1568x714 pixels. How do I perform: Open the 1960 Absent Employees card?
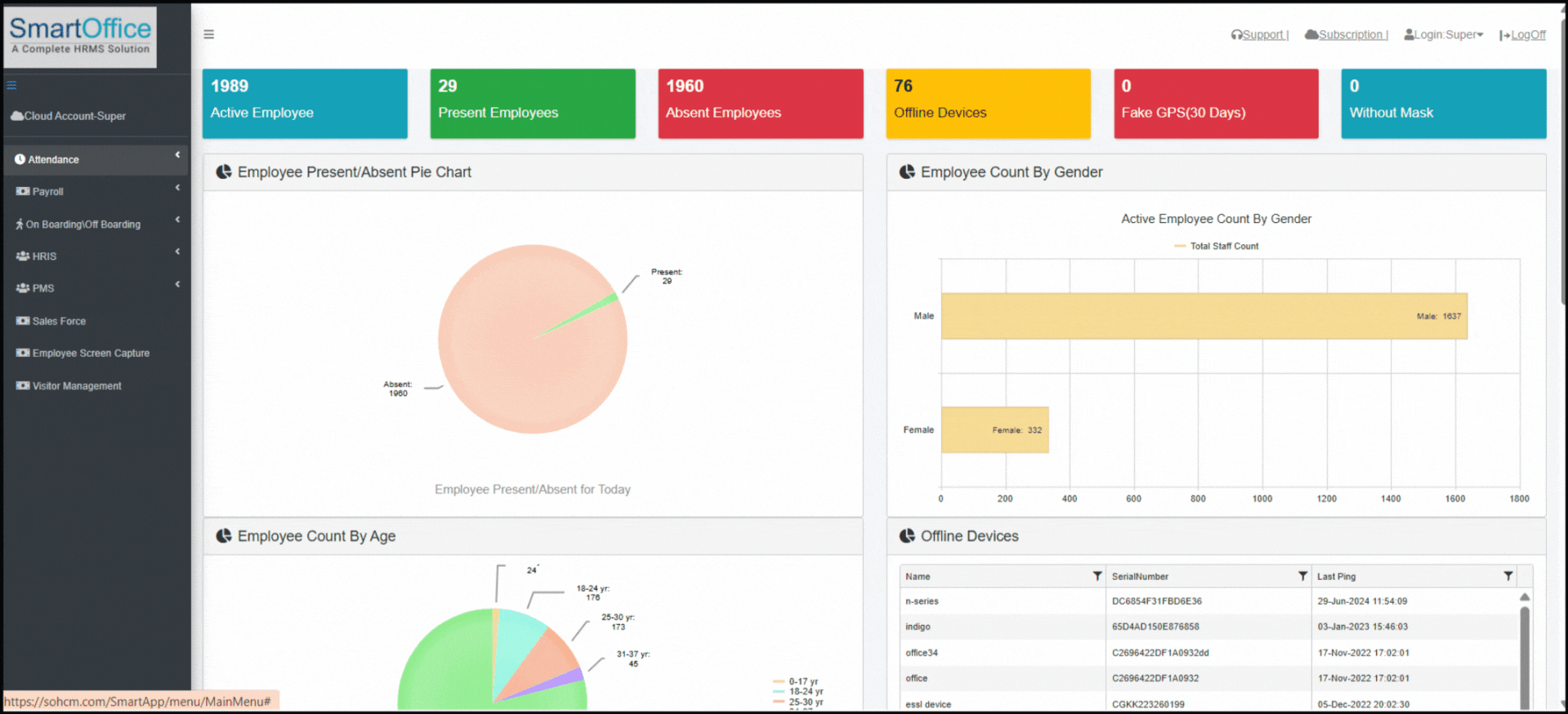click(761, 104)
